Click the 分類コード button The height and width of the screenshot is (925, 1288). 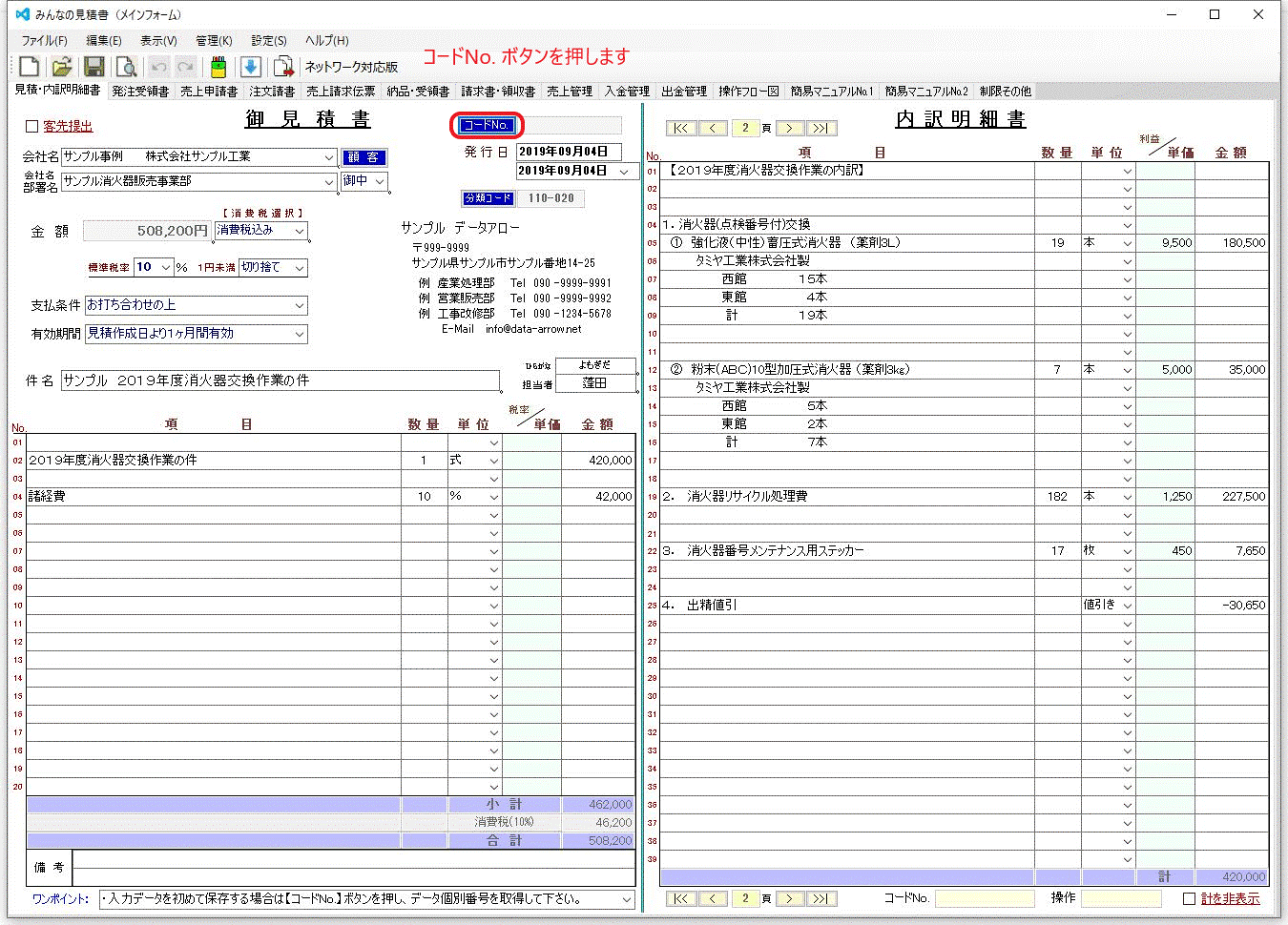[x=488, y=198]
